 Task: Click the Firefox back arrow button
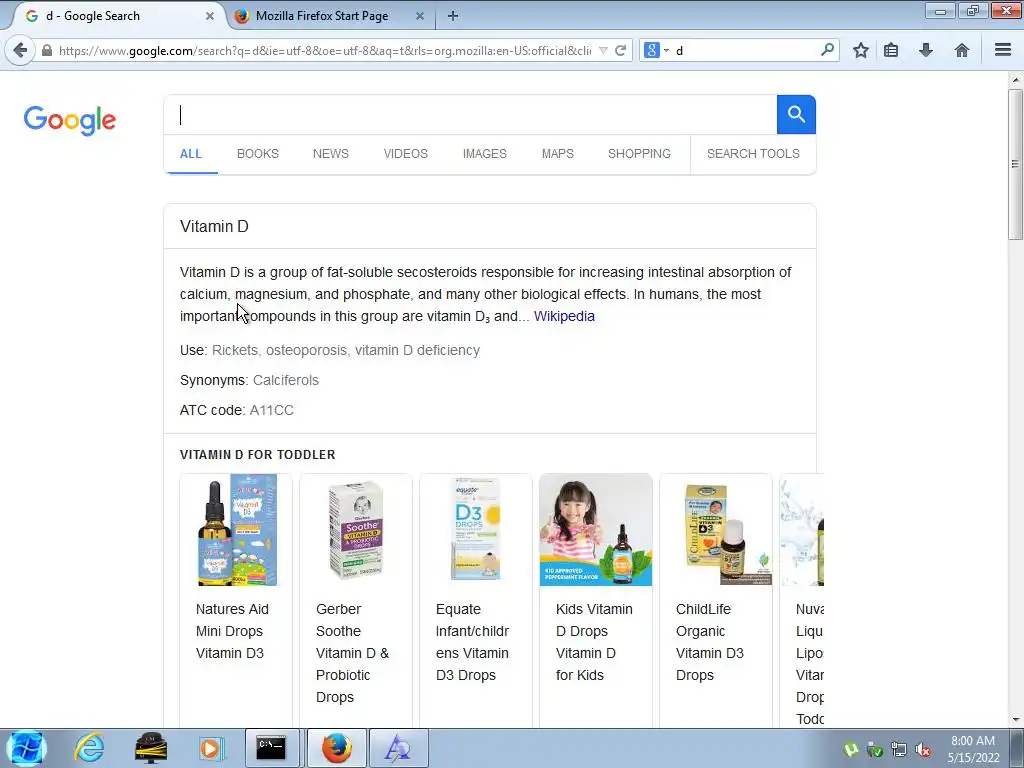coord(20,50)
